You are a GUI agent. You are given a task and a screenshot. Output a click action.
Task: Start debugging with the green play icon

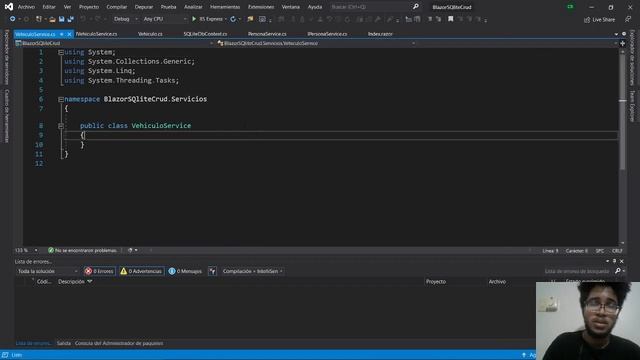194,19
